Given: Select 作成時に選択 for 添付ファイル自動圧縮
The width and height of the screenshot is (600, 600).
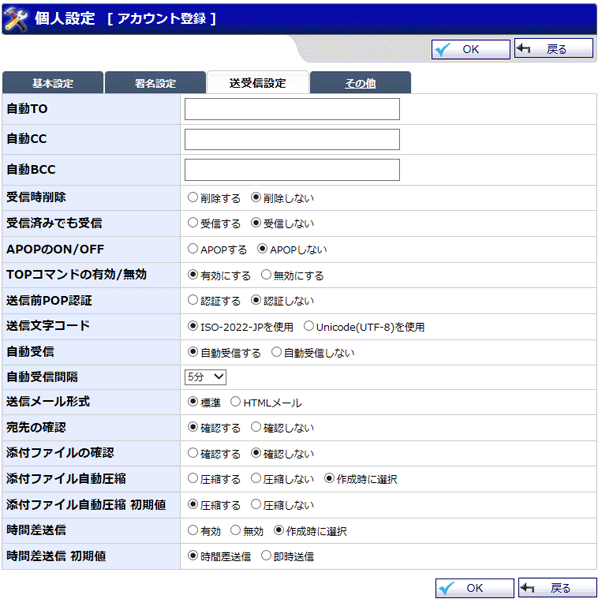Looking at the screenshot, I should point(329,478).
